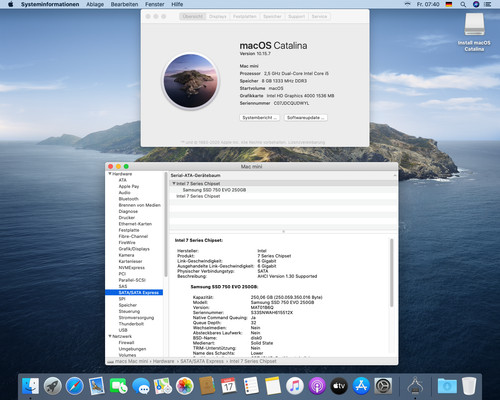500x400 pixels.
Task: Open the Apple menu
Action: coord(10,4)
